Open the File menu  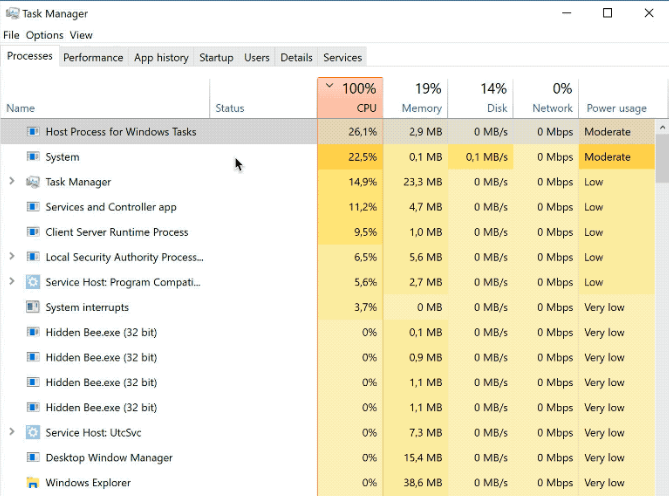(11, 35)
